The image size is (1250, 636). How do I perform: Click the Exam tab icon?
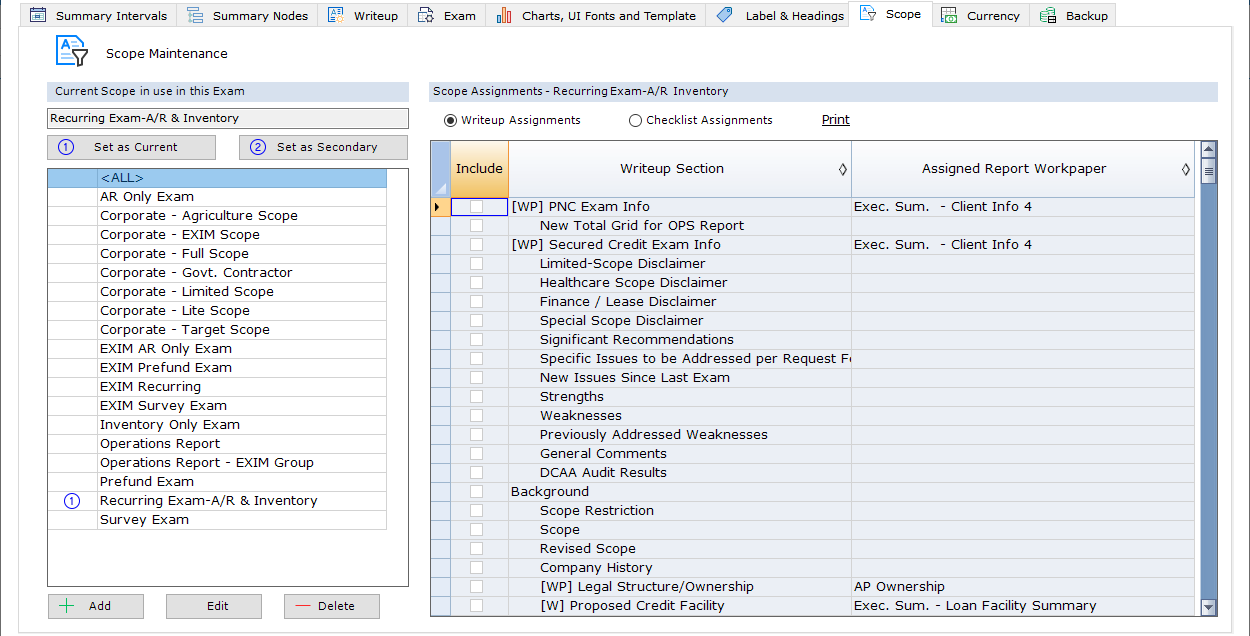click(x=426, y=16)
